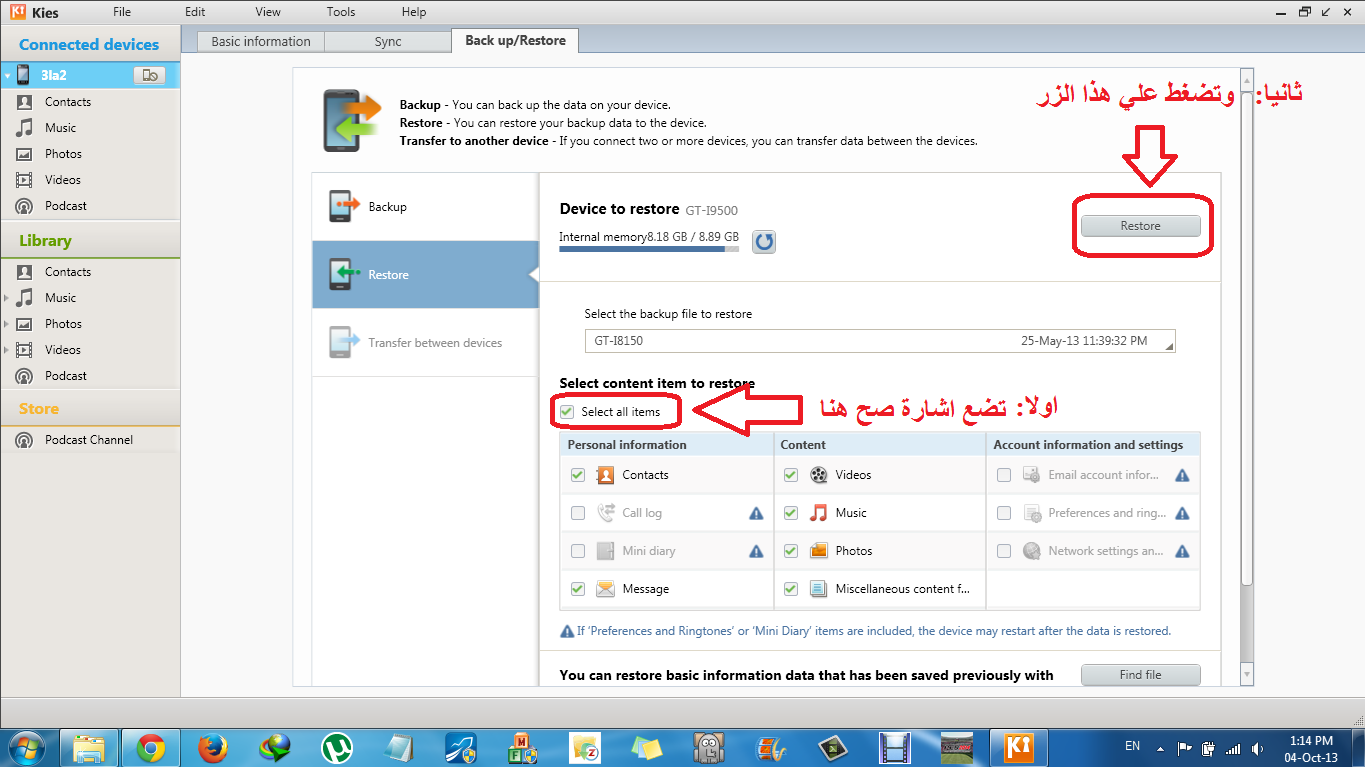Open the Edit menu
Viewport: 1365px width, 767px height.
click(195, 12)
